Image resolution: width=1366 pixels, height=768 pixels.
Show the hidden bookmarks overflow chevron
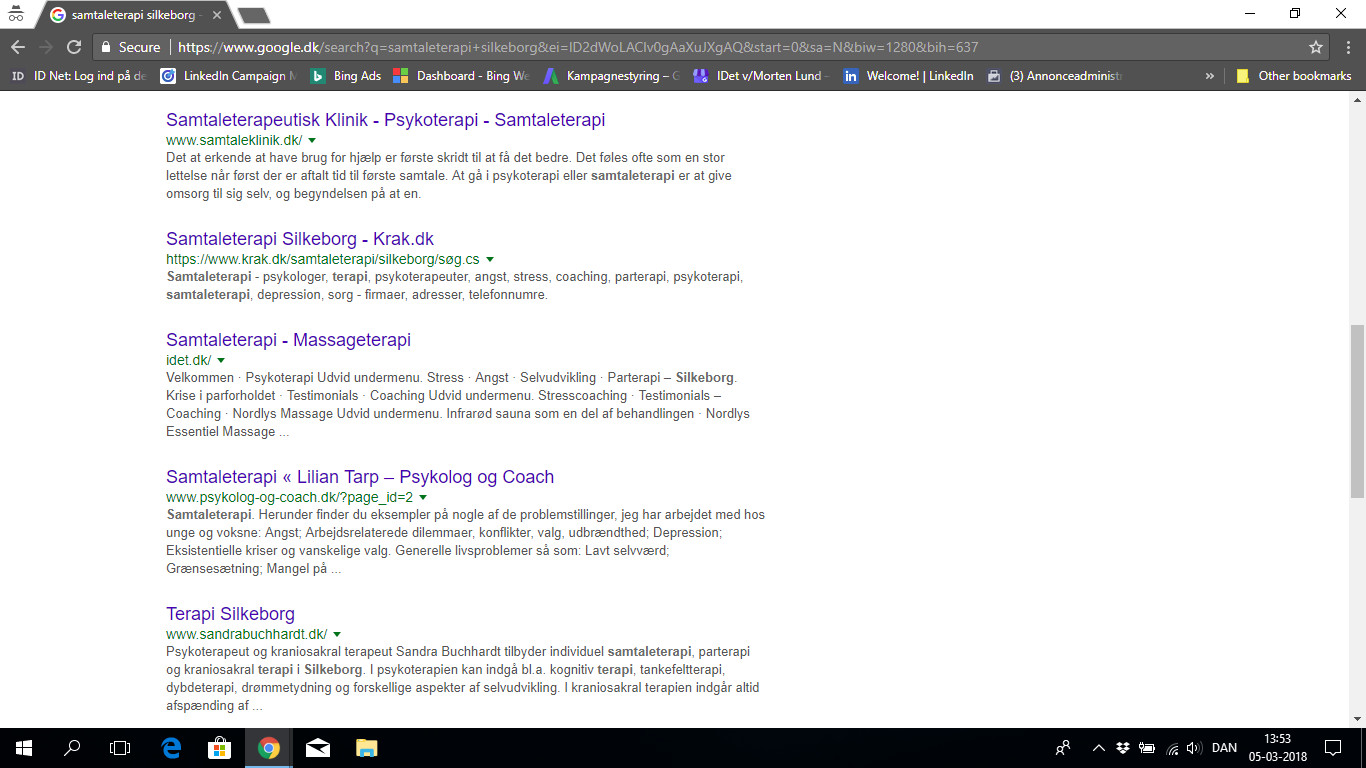pos(1210,76)
